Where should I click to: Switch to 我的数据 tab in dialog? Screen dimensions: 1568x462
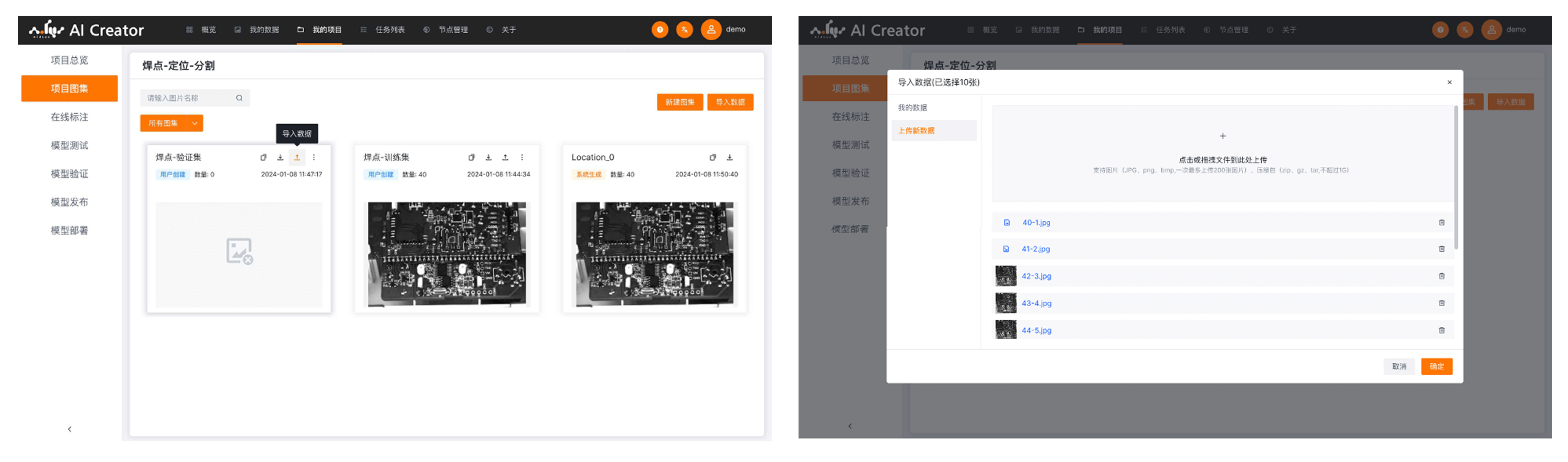[912, 107]
